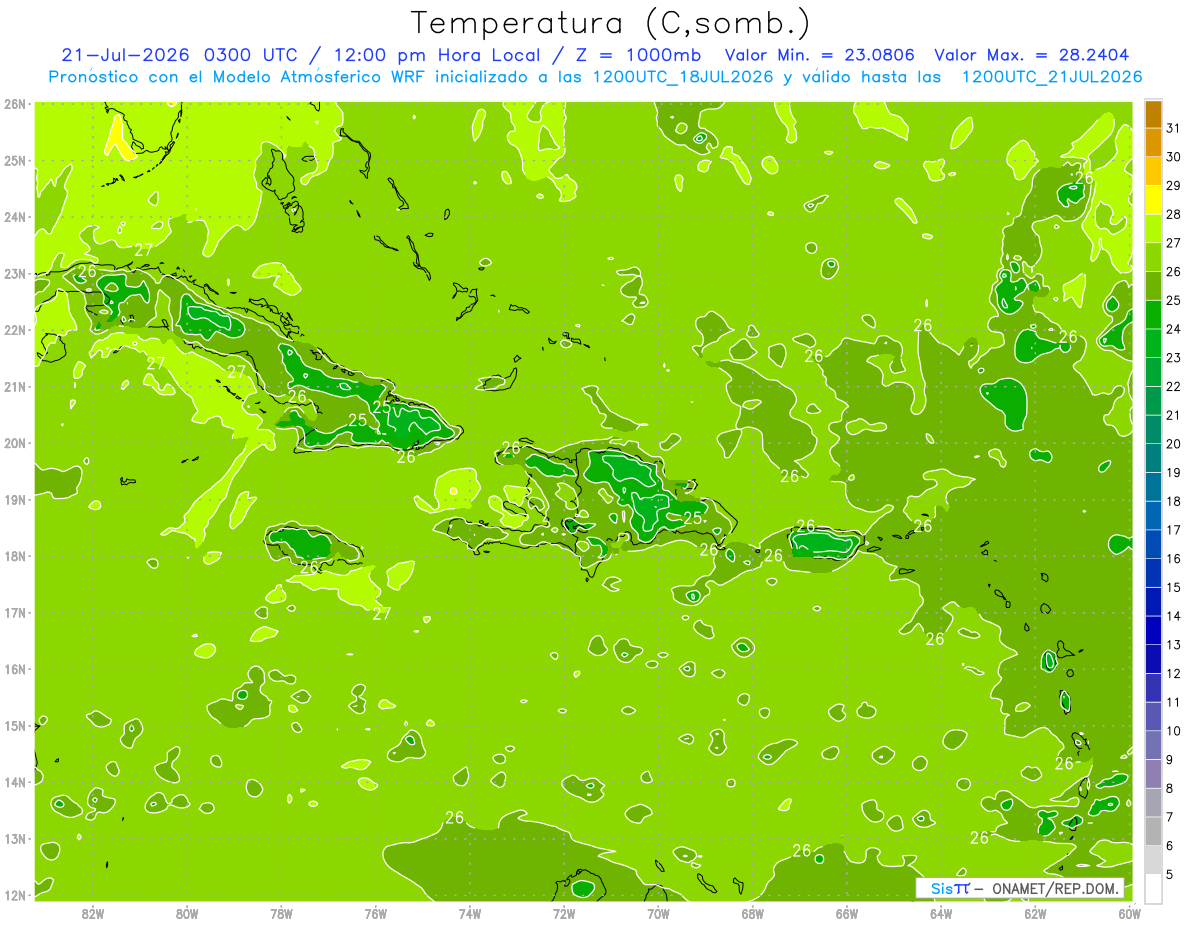This screenshot has width=1200, height=927.
Task: Pick the yellow swatch between 28 and 29
Action: pyautogui.click(x=1153, y=200)
